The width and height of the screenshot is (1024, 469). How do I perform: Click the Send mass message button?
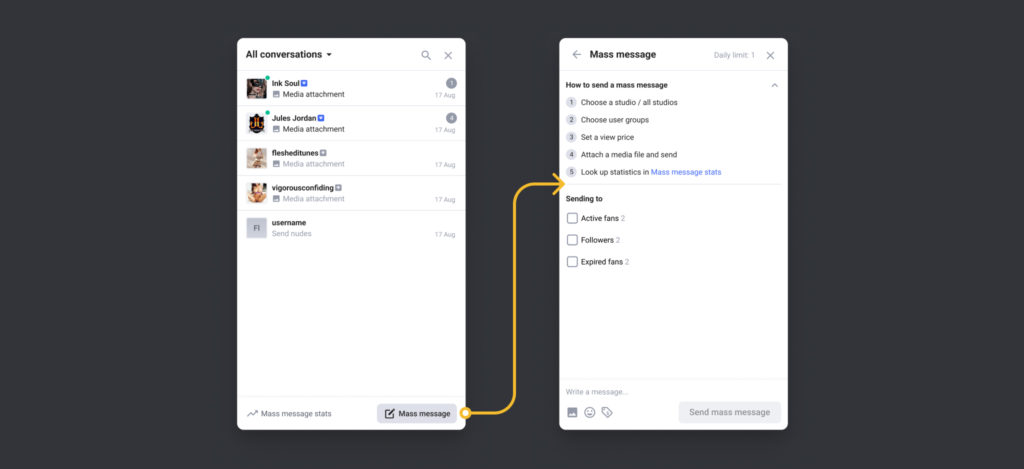coord(729,412)
